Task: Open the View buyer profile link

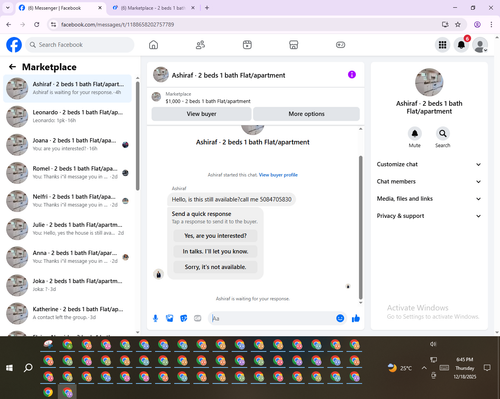Action: tap(278, 175)
